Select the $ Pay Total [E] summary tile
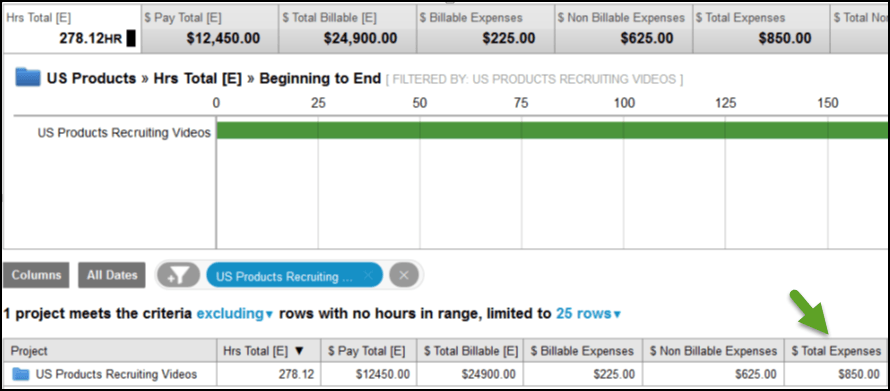890x391 pixels. 209,28
